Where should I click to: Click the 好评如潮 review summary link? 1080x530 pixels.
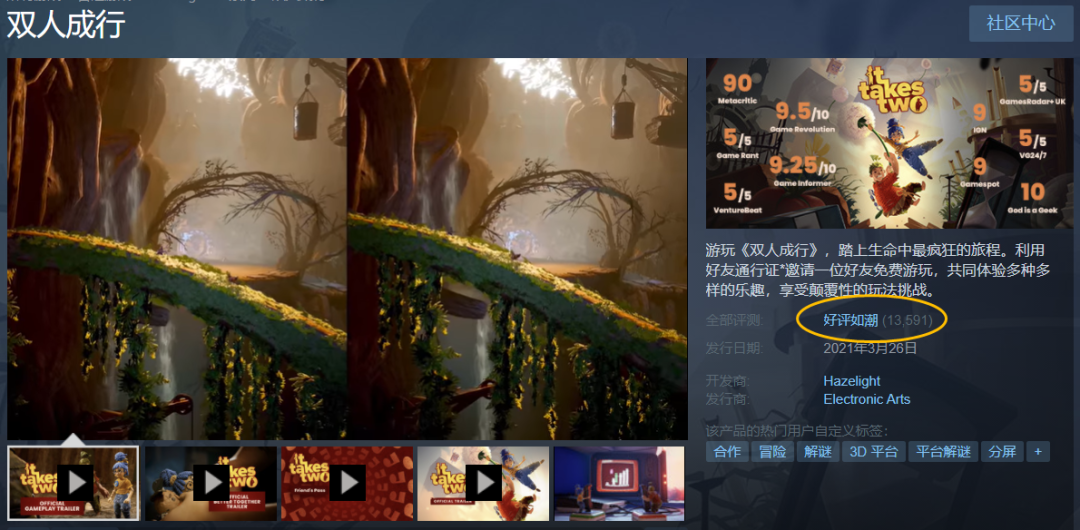pyautogui.click(x=851, y=320)
